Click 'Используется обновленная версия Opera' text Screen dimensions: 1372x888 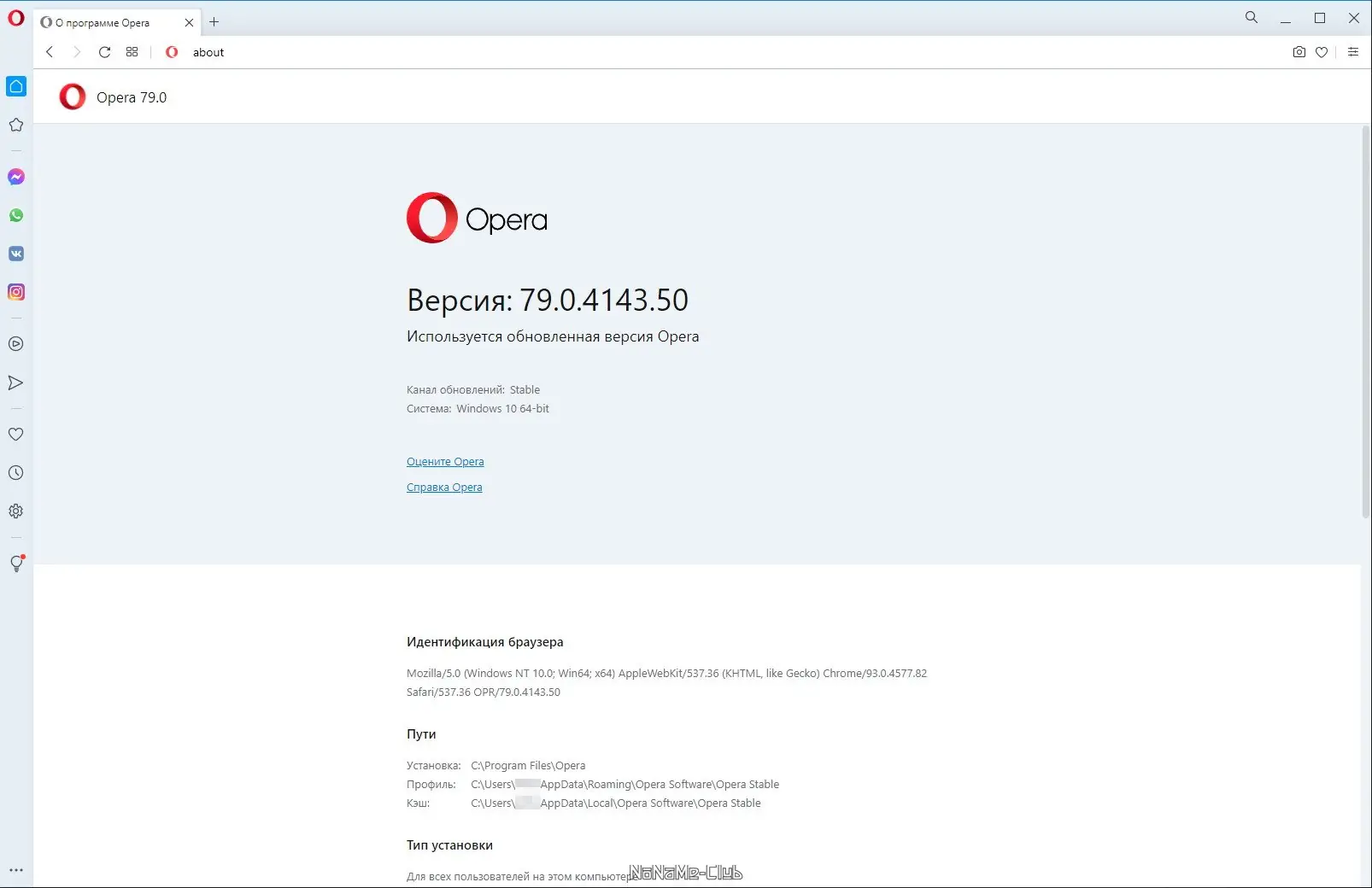point(553,336)
